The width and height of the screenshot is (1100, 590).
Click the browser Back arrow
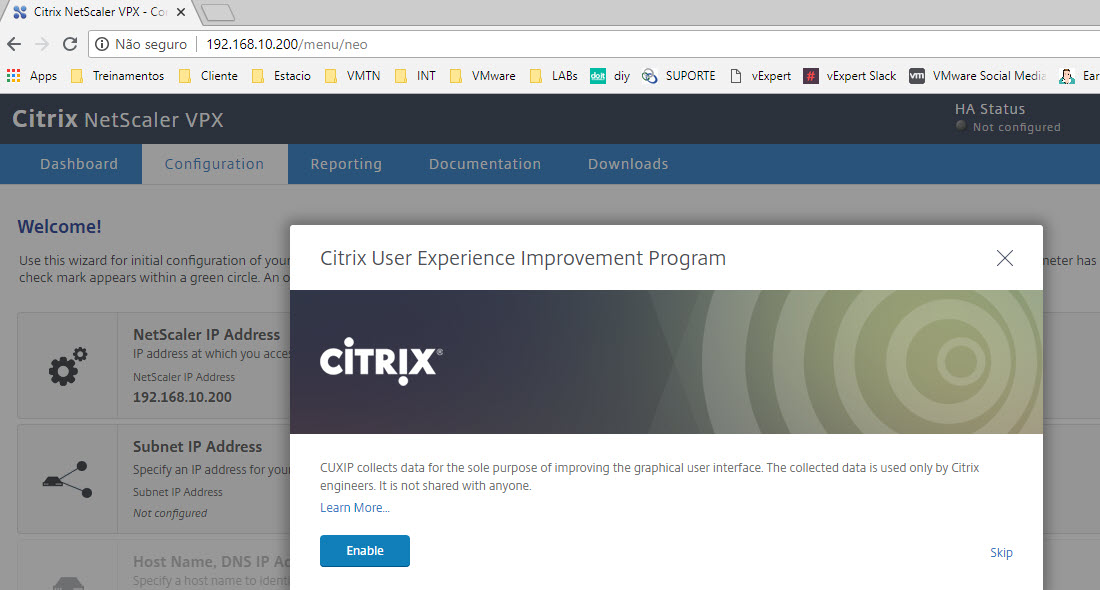[14, 44]
